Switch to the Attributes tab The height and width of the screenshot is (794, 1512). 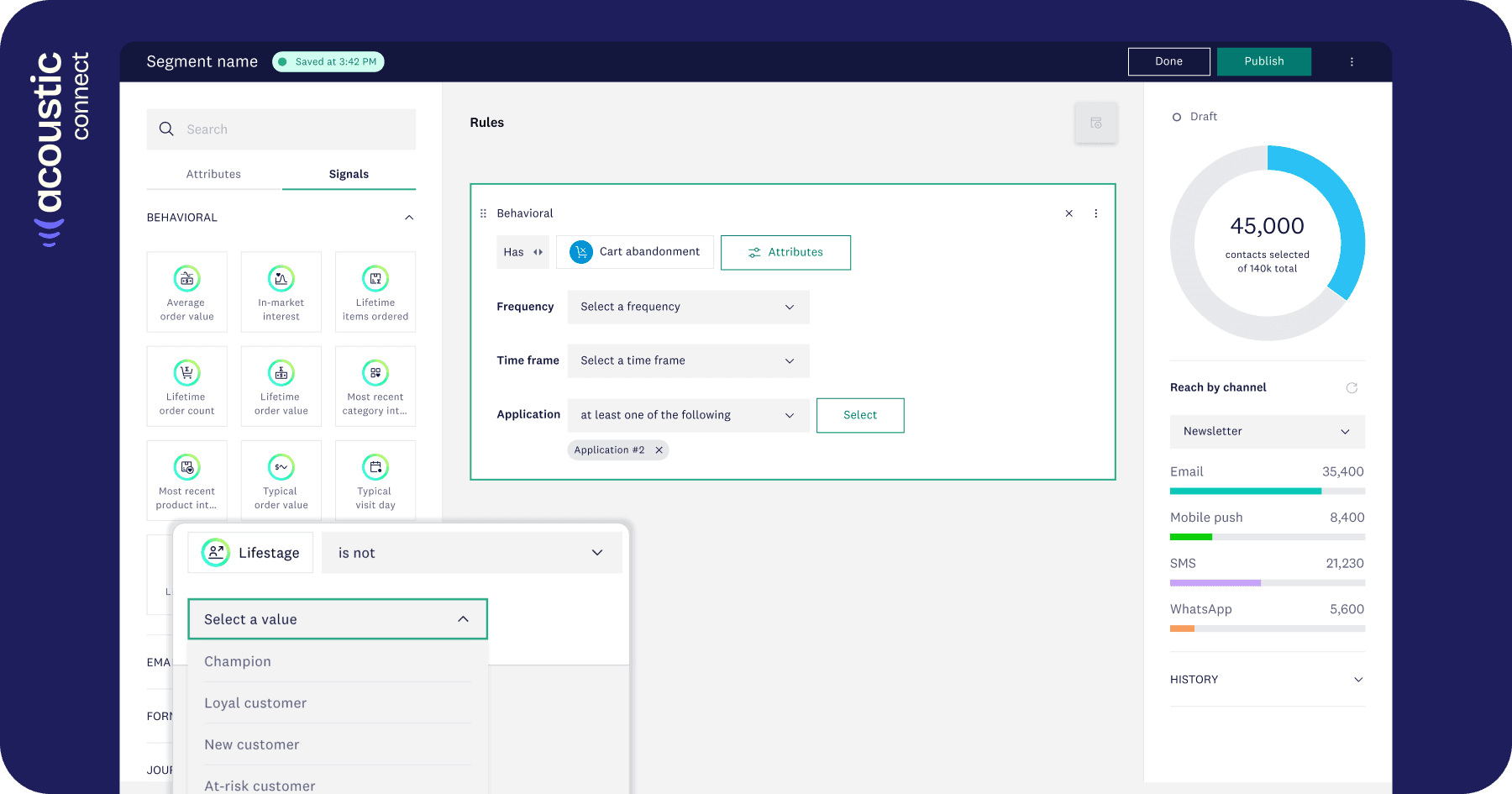pos(213,174)
